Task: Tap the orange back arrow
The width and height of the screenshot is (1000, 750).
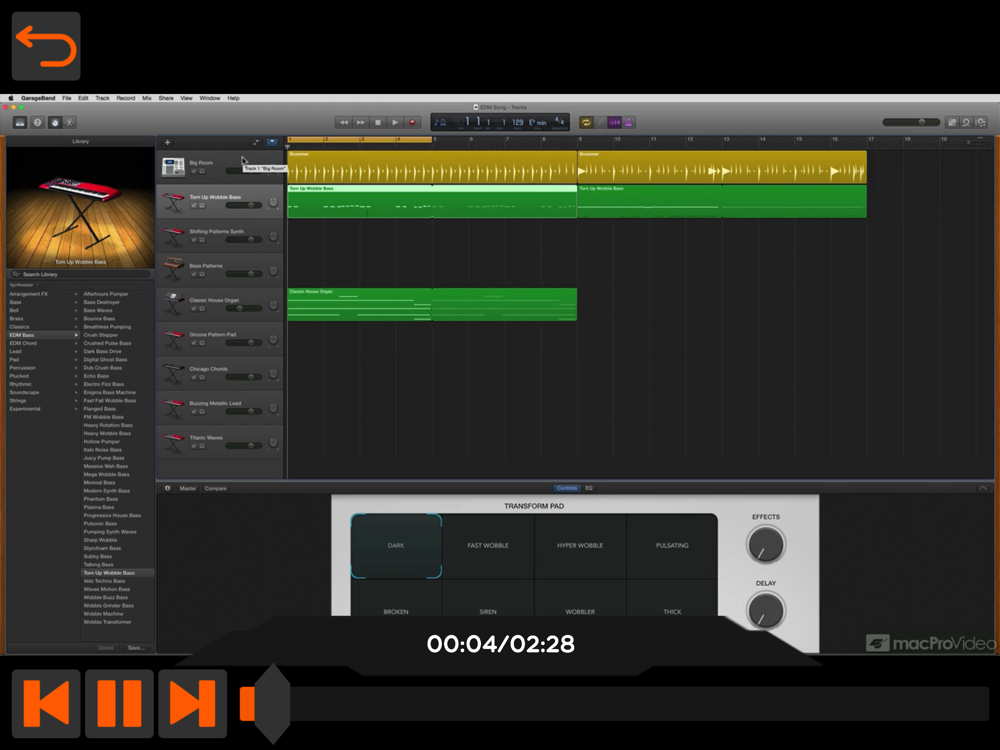Action: point(46,46)
